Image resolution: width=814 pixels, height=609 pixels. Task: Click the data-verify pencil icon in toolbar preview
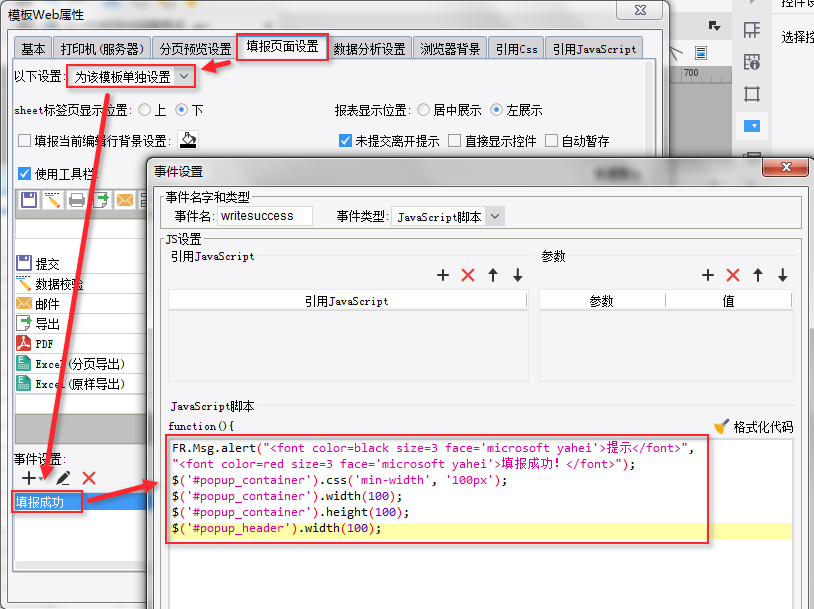52,200
